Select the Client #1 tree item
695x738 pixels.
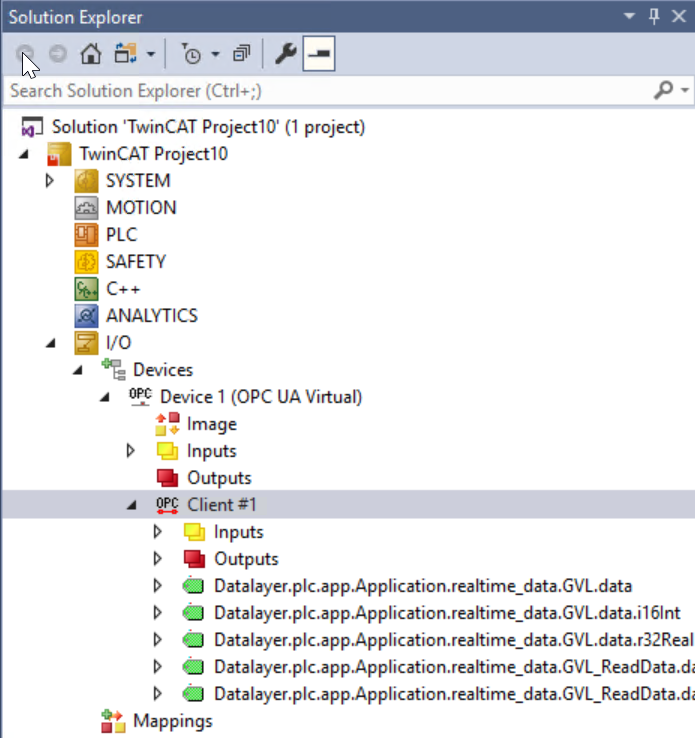pos(222,505)
